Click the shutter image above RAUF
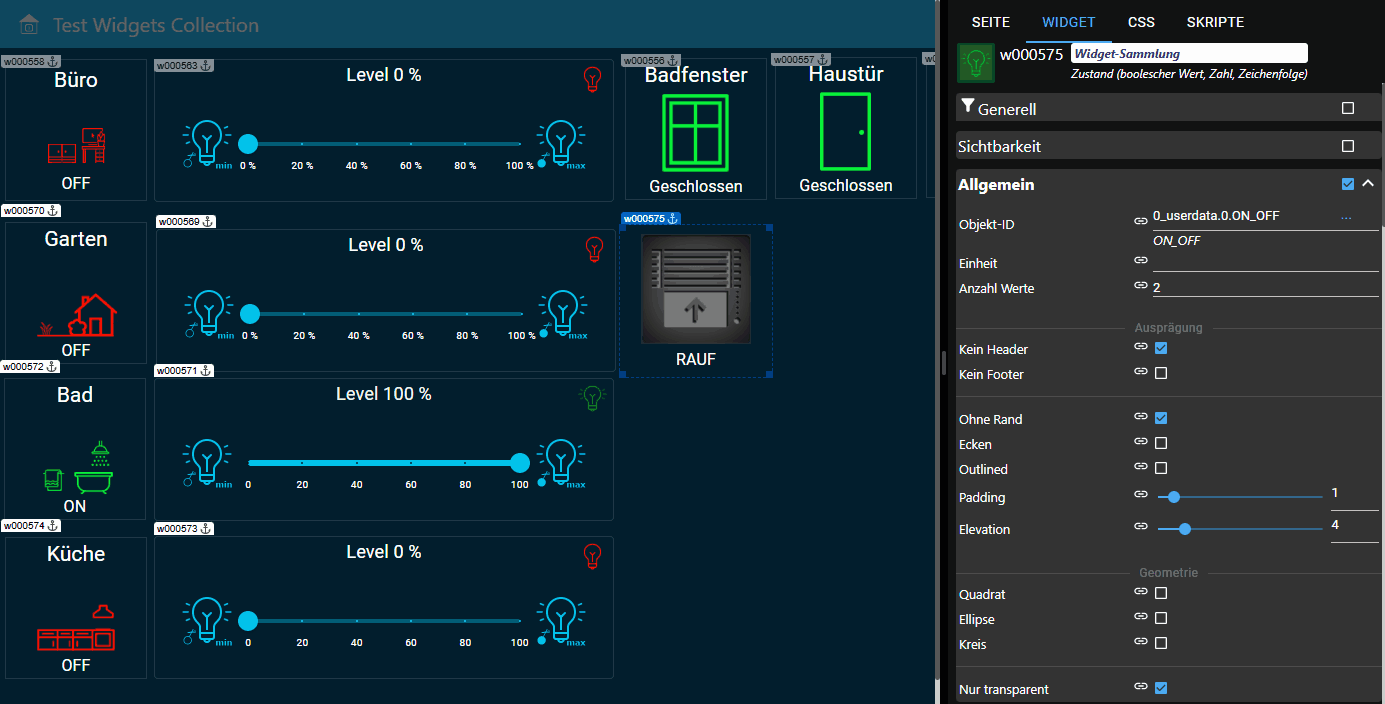 tap(696, 289)
